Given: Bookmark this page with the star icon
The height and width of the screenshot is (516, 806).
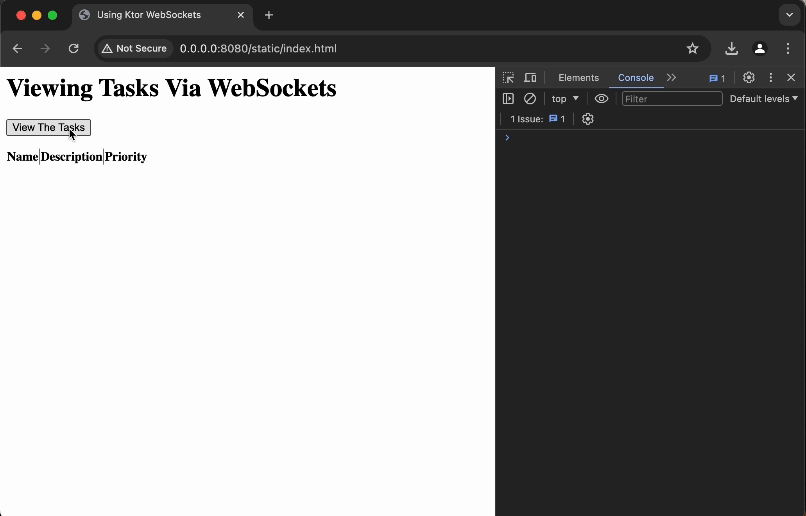Looking at the screenshot, I should 692,48.
